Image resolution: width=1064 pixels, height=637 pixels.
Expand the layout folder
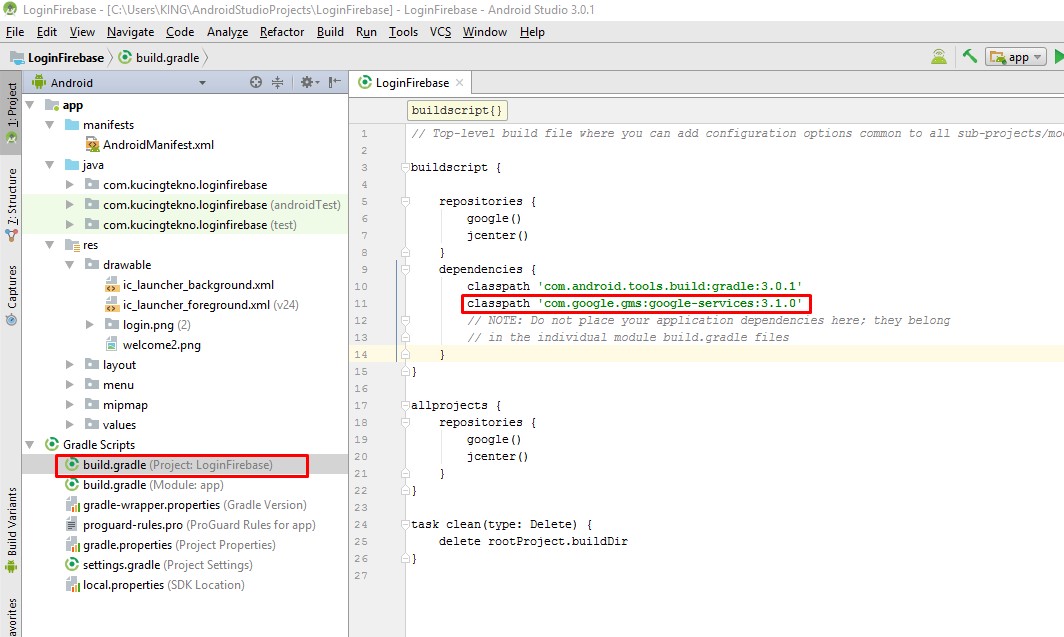pos(69,364)
